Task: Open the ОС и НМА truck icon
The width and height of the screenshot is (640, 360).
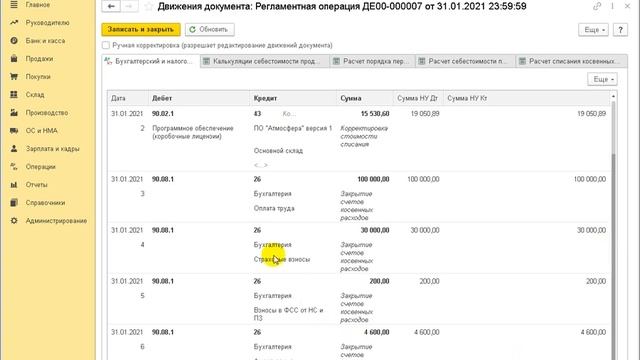Action: point(14,131)
